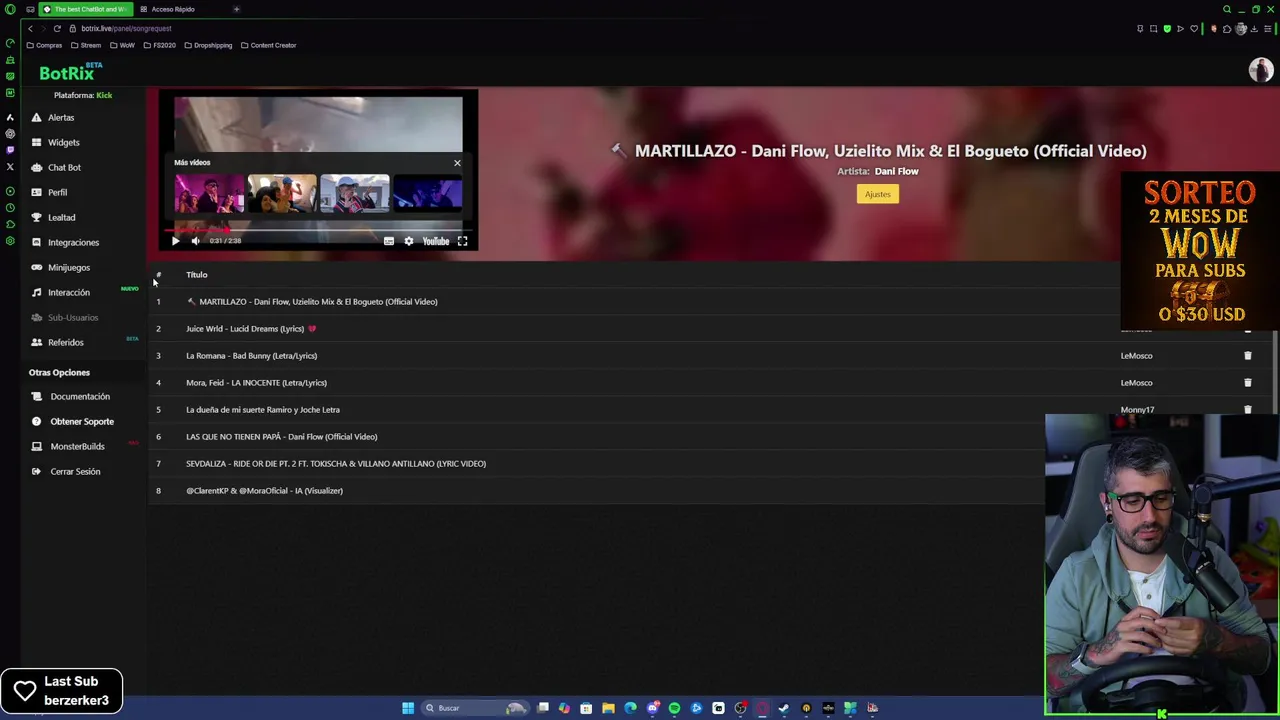1280x720 pixels.
Task: Click the Referidos people icon
Action: 37,342
